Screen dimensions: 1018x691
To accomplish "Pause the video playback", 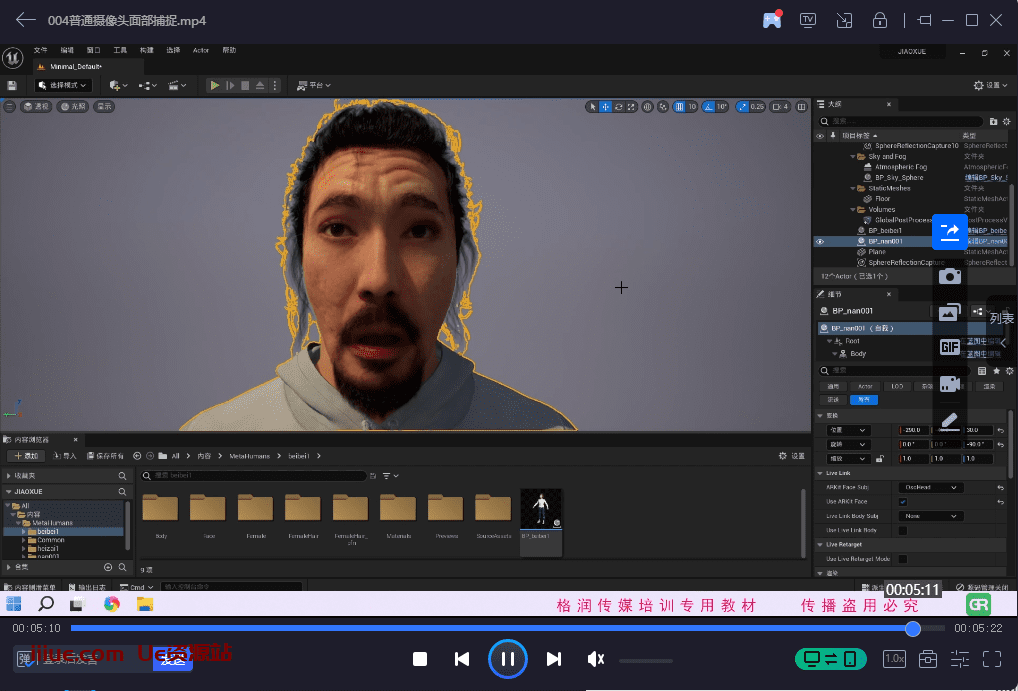I will (507, 659).
